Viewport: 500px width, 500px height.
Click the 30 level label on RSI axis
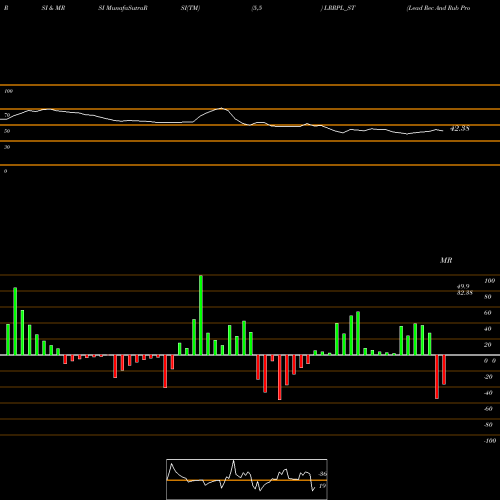[x=7, y=147]
